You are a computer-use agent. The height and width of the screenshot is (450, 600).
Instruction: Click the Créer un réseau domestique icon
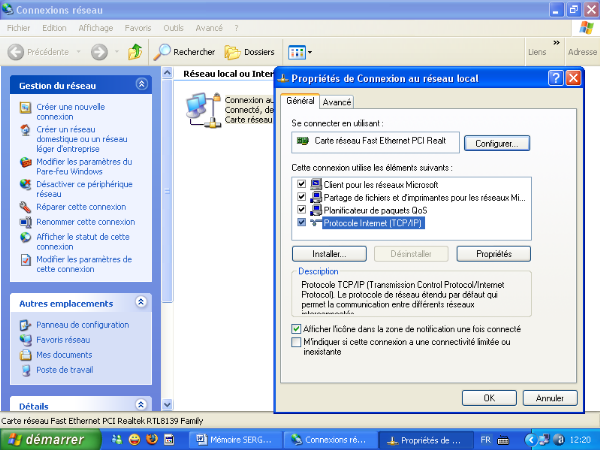pos(25,130)
